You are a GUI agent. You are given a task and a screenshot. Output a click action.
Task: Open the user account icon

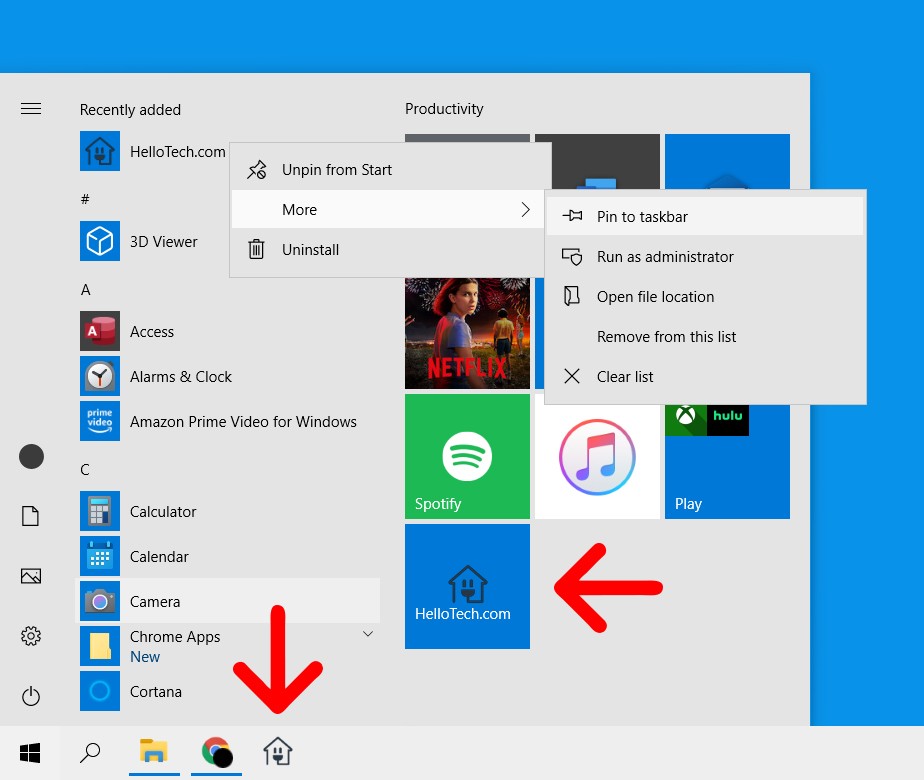[31, 457]
